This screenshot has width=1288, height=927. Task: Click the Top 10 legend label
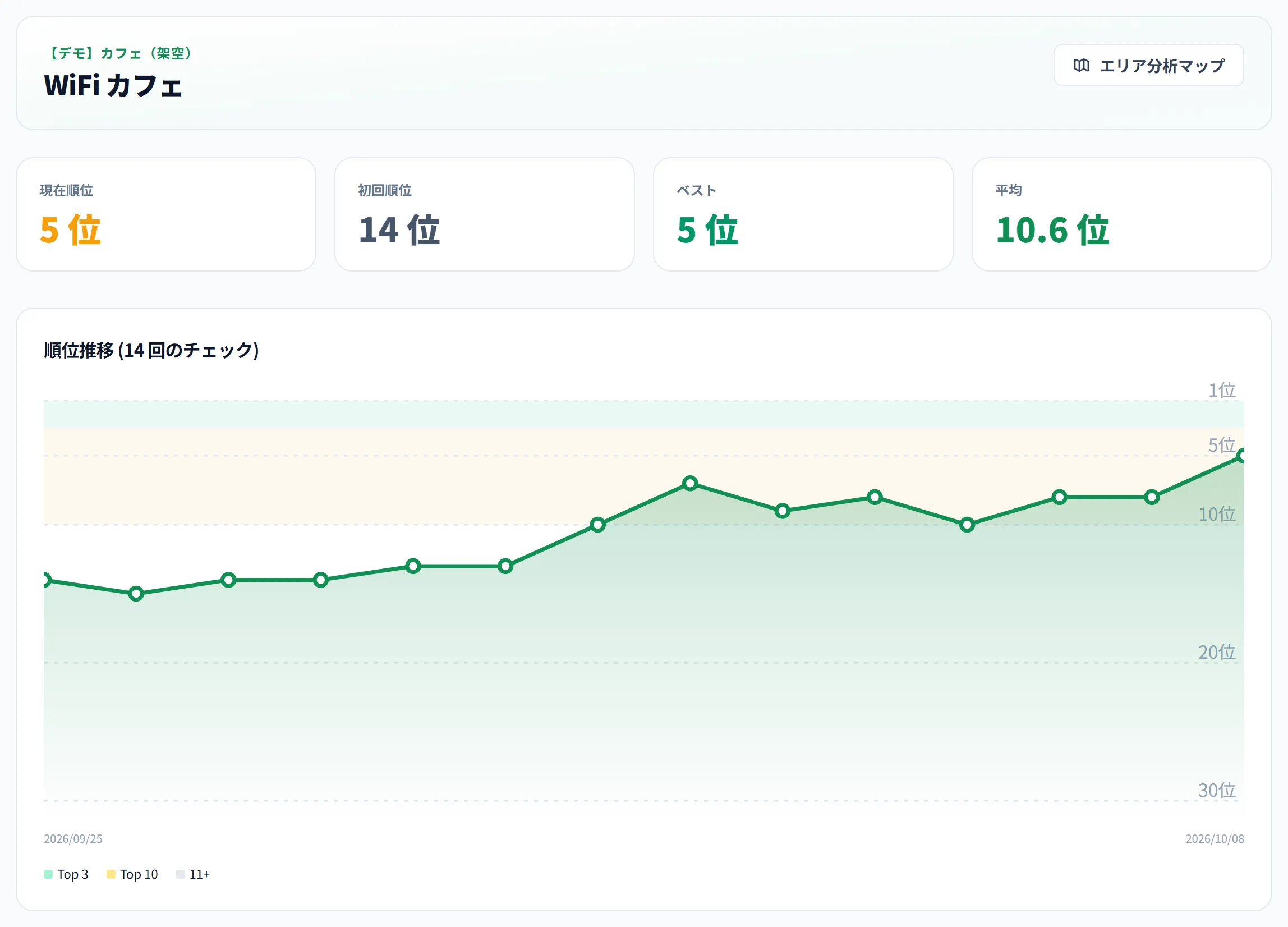[x=139, y=874]
